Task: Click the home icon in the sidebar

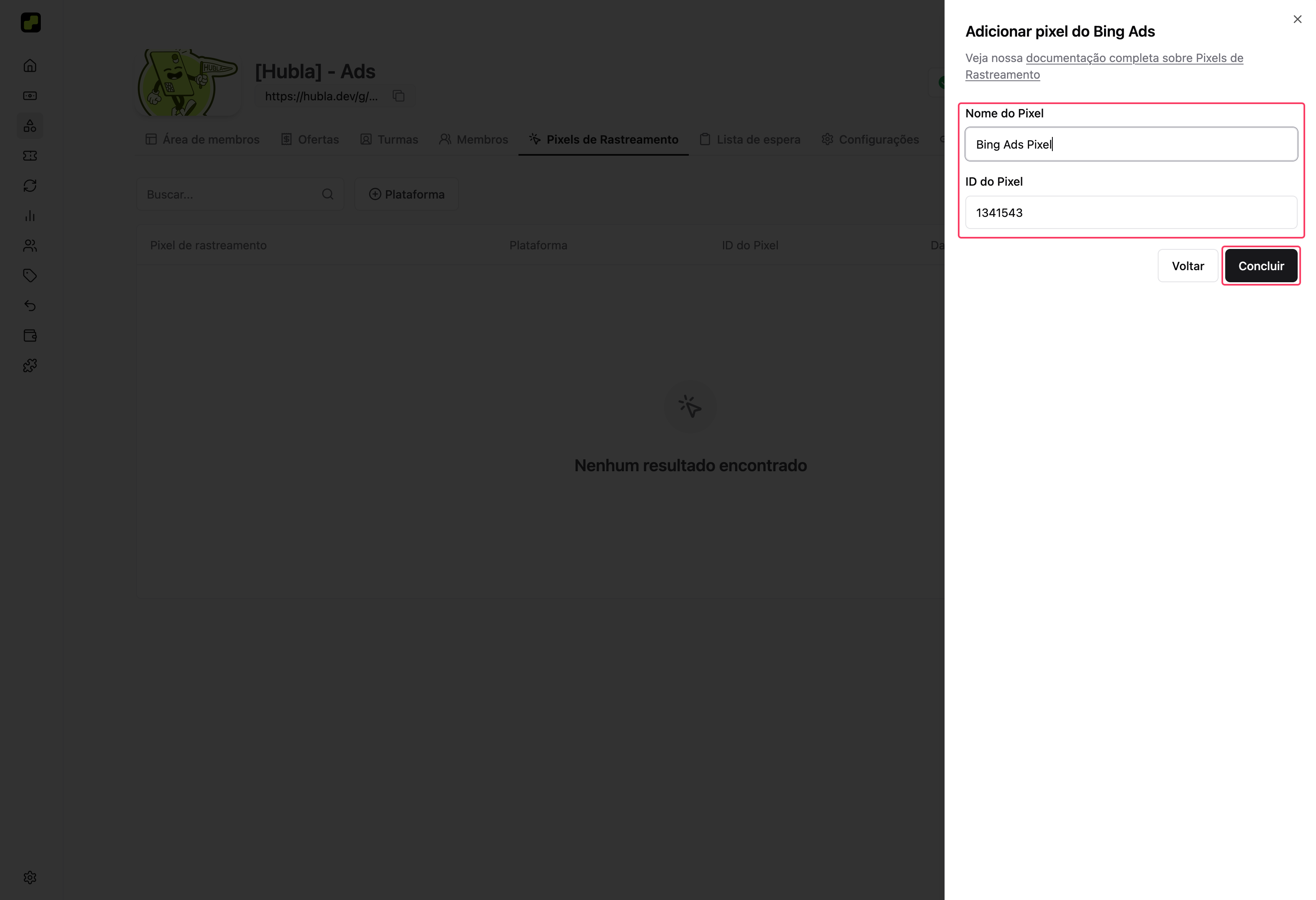Action: tap(30, 66)
